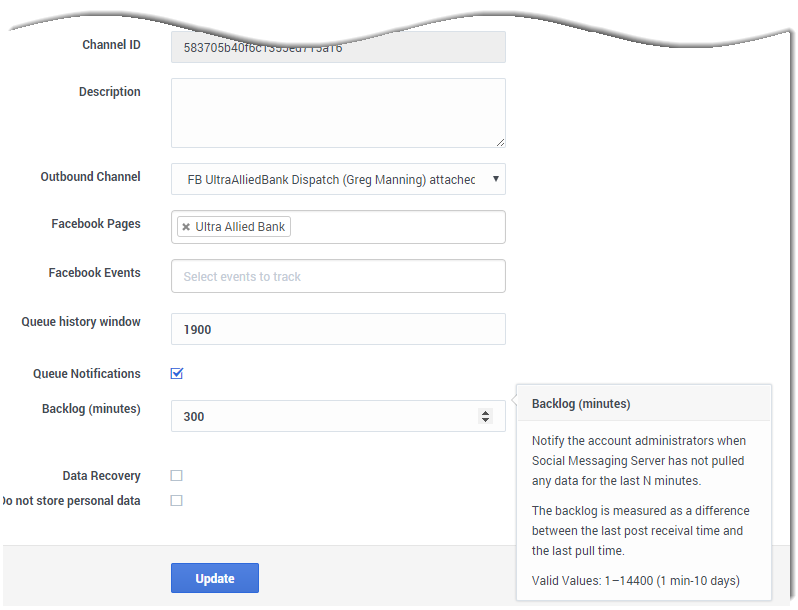Uncheck the Queue Notifications checkbox

point(177,373)
